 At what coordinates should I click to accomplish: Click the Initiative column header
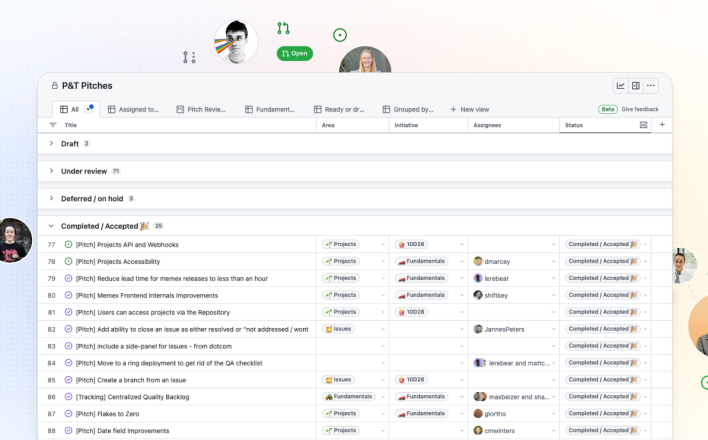(406, 125)
